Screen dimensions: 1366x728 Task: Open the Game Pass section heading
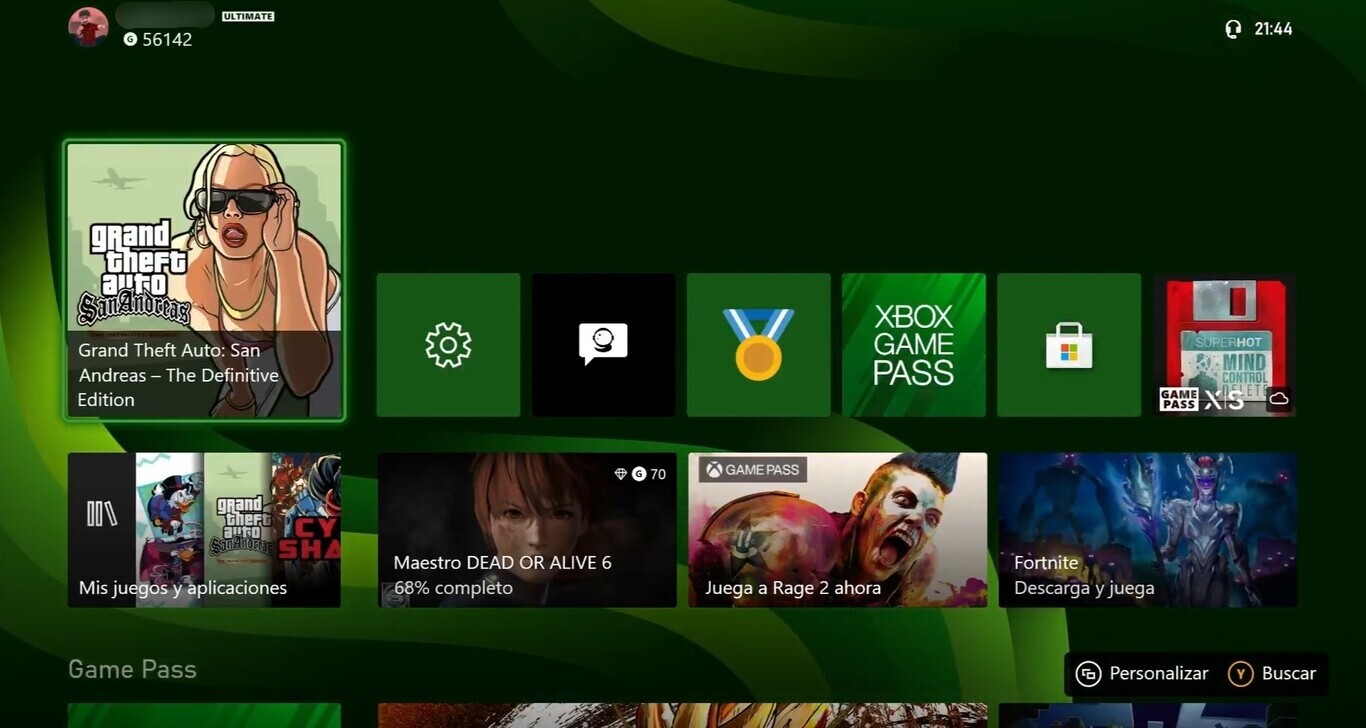coord(131,669)
